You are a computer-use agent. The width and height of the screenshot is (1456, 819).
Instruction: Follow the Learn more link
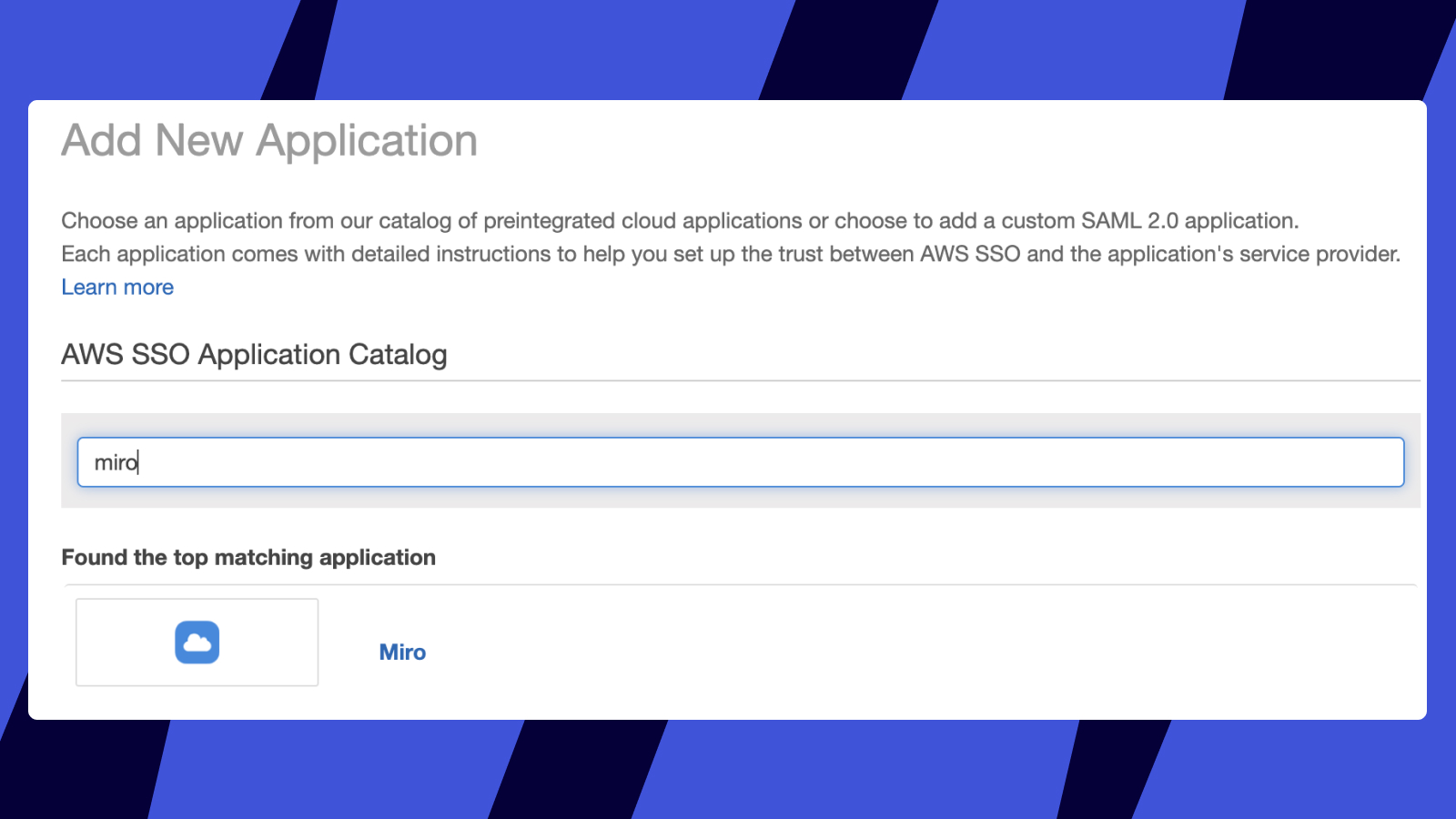(x=117, y=288)
